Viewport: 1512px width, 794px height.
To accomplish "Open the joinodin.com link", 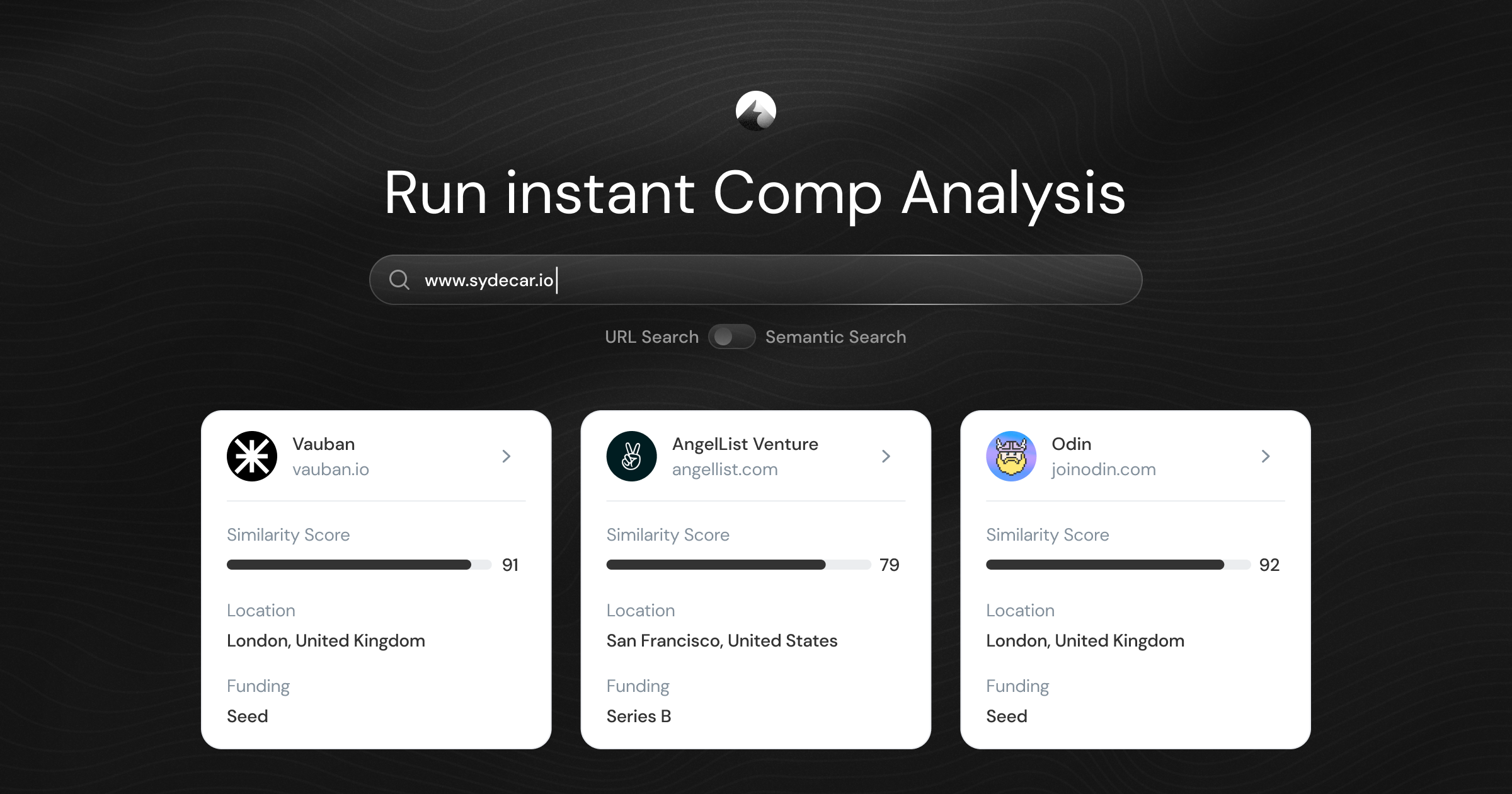I will tap(1103, 469).
